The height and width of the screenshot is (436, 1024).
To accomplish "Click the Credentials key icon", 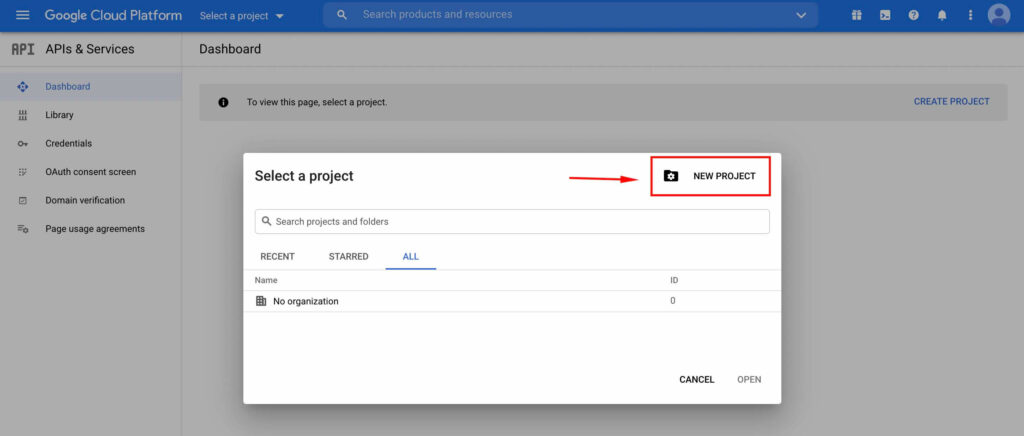I will tap(23, 144).
